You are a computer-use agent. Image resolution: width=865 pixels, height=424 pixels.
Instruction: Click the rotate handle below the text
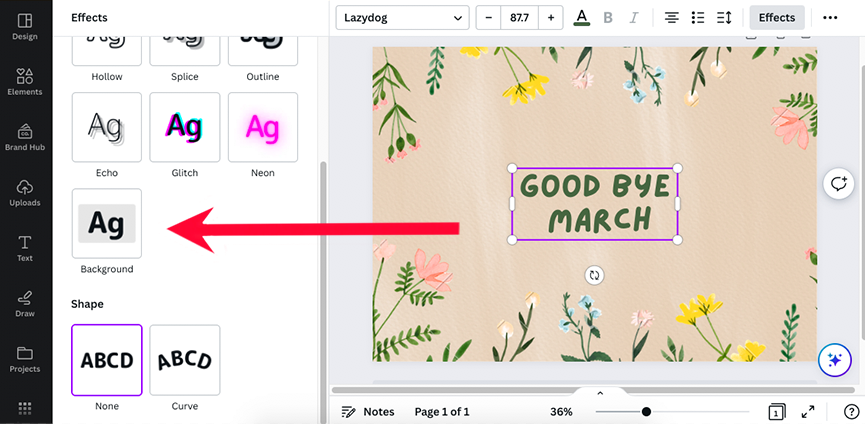tap(594, 275)
